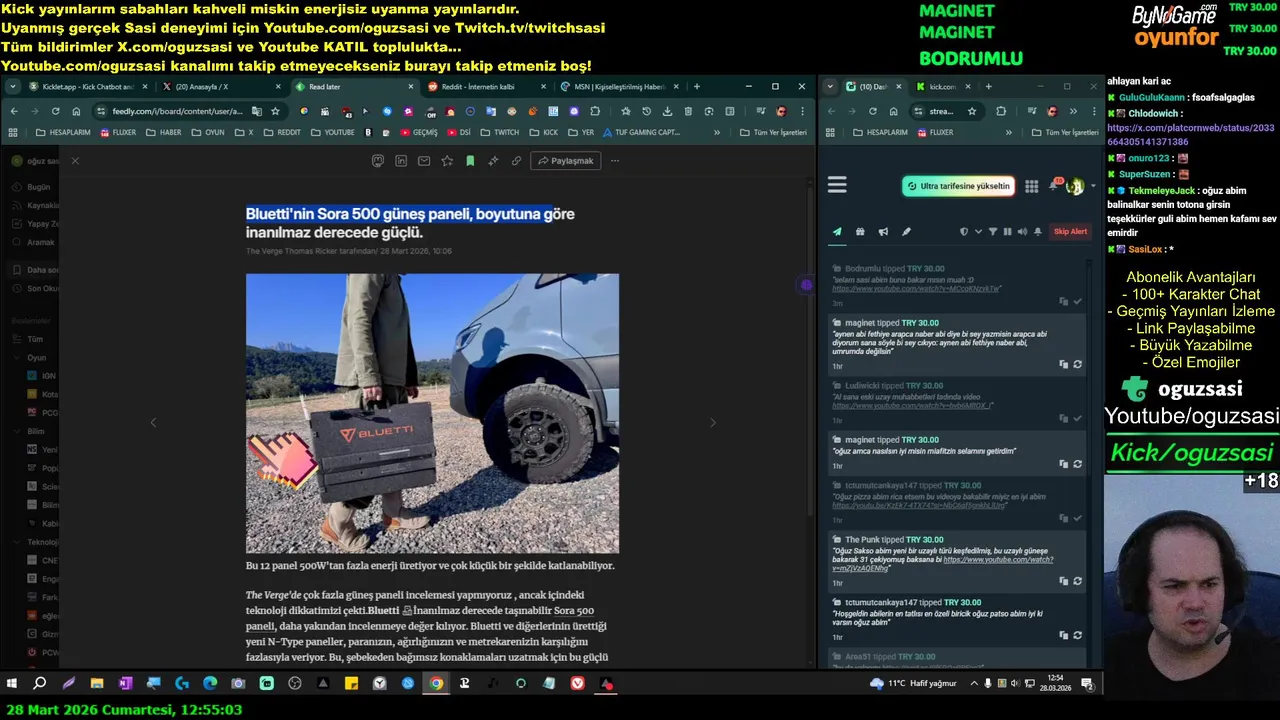Copy the article link with the chain icon
Viewport: 1280px width, 720px height.
[516, 160]
